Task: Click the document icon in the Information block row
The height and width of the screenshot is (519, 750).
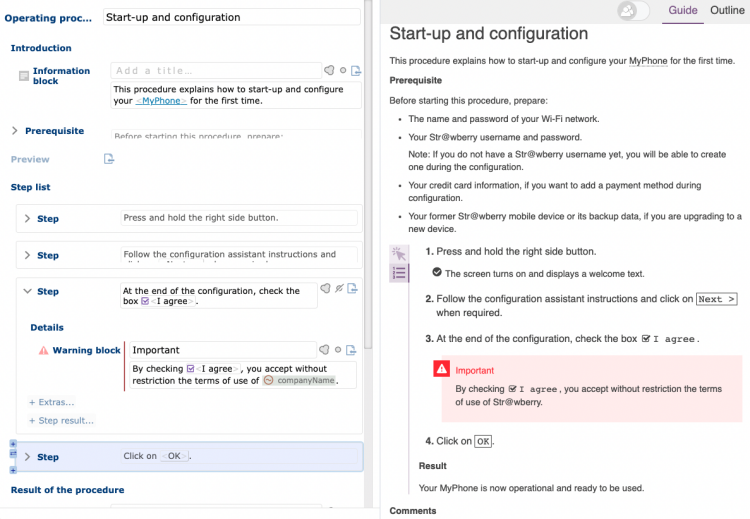Action: click(356, 71)
